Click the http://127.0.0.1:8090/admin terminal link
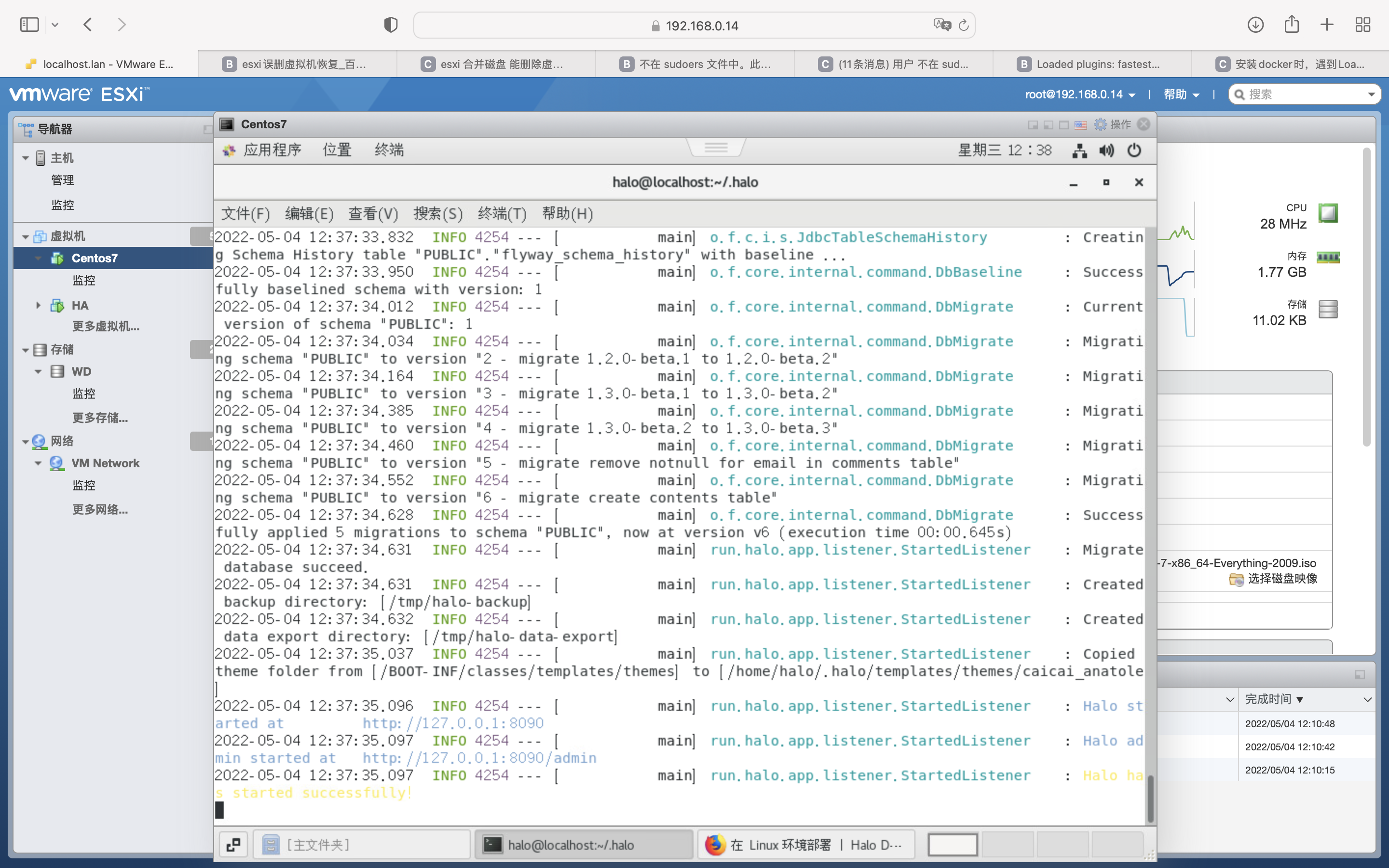Screen dimensions: 1389x868 pos(479,759)
